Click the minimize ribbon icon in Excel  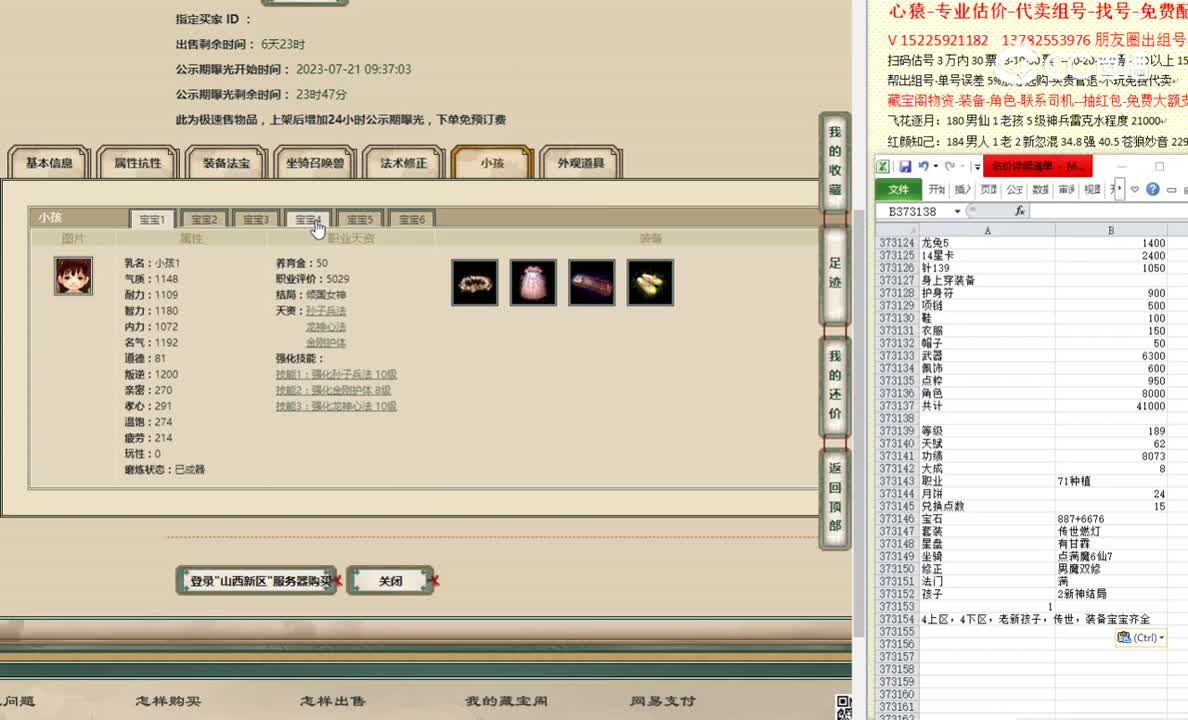pos(1172,189)
